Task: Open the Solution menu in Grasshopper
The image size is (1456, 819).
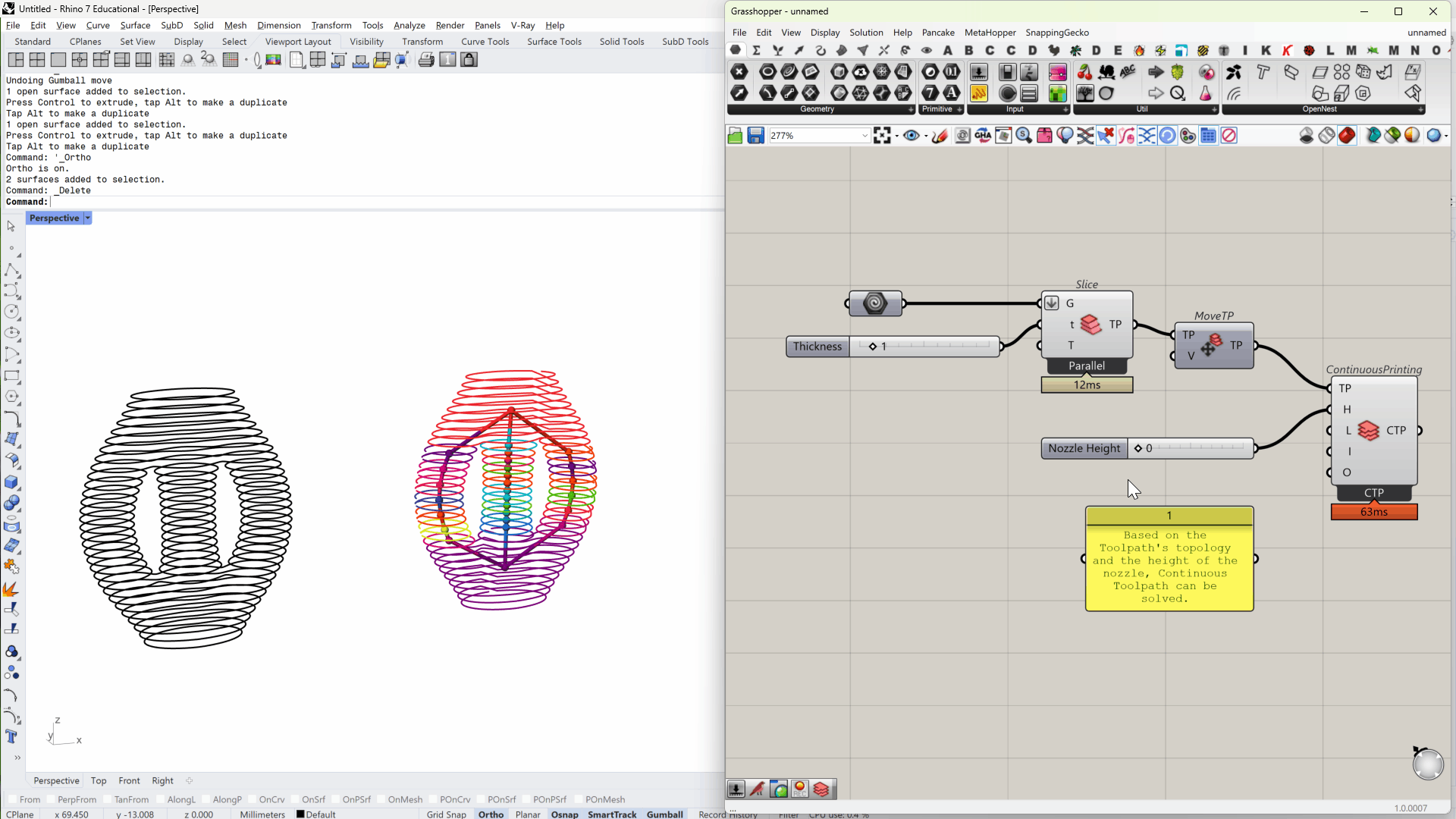Action: (866, 33)
